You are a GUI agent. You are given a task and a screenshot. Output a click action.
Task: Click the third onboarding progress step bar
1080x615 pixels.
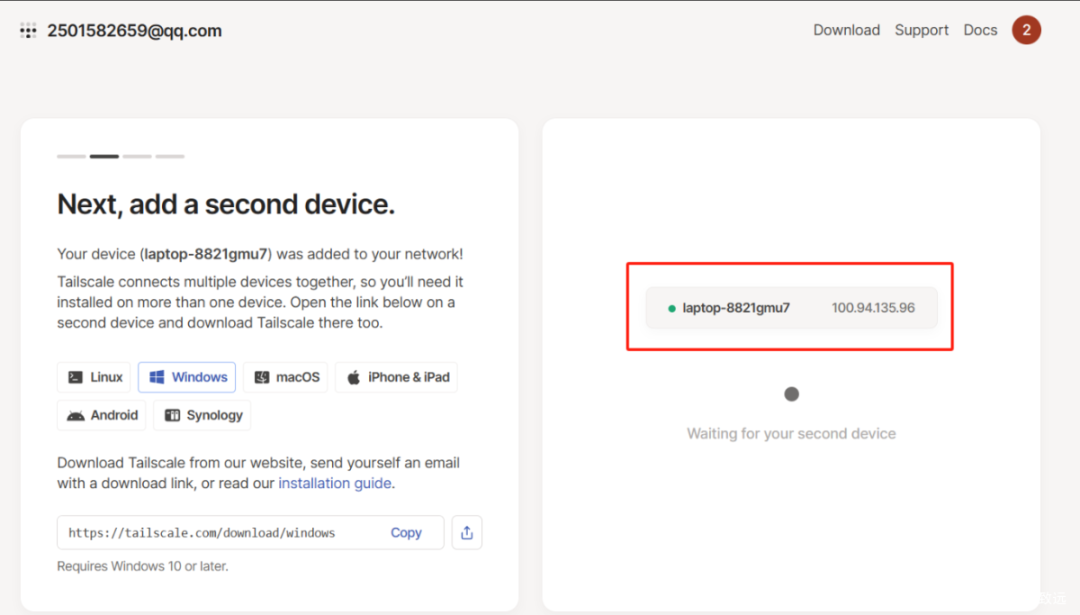point(137,156)
